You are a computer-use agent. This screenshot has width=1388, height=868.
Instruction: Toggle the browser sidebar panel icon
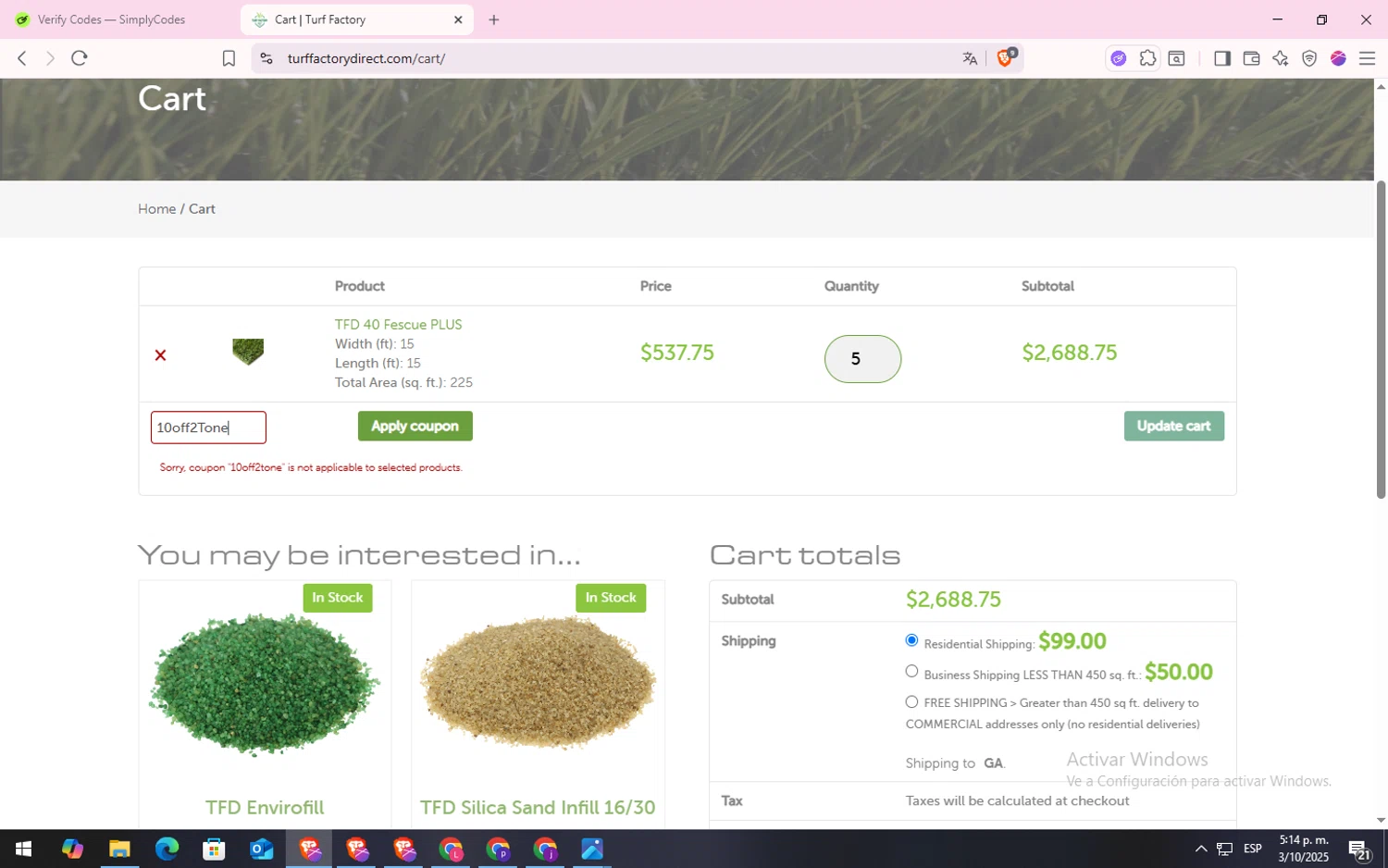click(x=1222, y=58)
